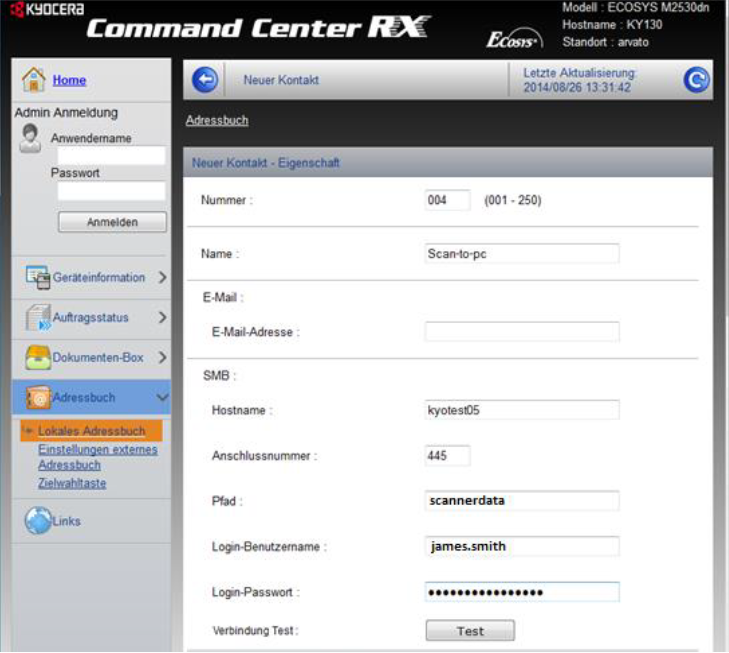Click the Adressbuch book icon
This screenshot has height=653, width=729.
pos(38,397)
